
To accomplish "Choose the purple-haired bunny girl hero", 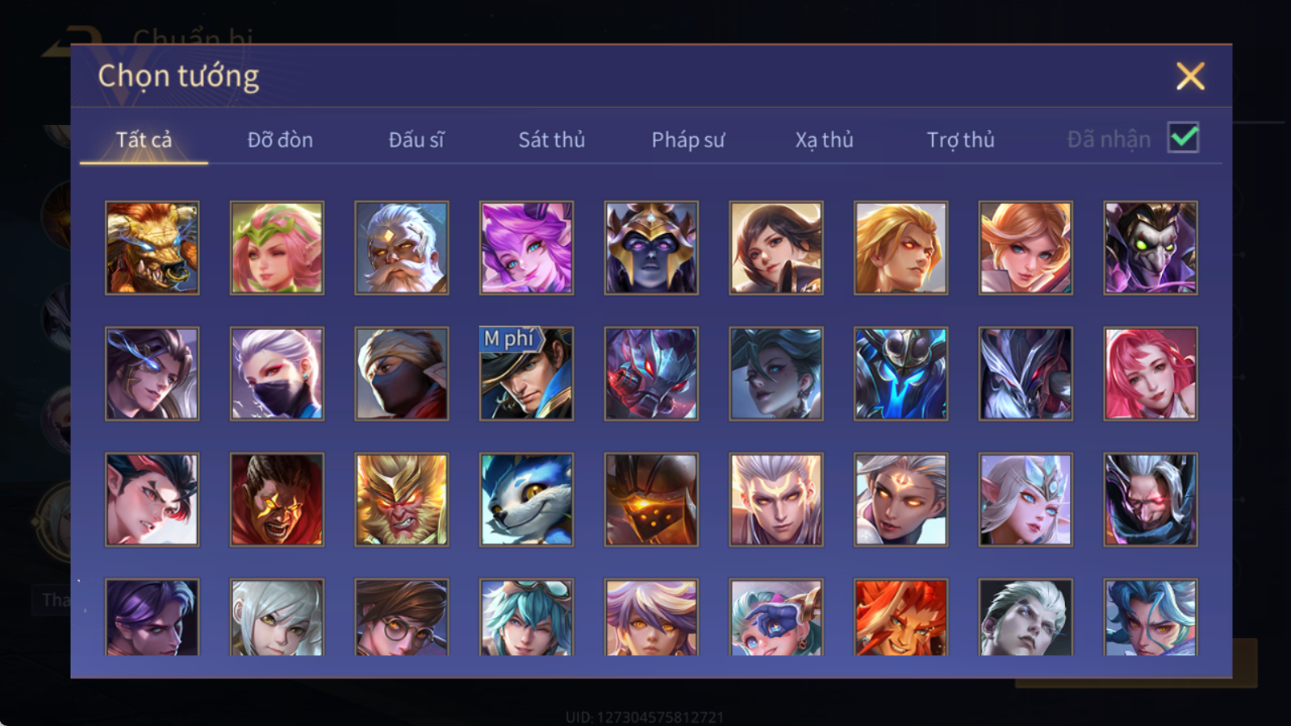I will [526, 248].
